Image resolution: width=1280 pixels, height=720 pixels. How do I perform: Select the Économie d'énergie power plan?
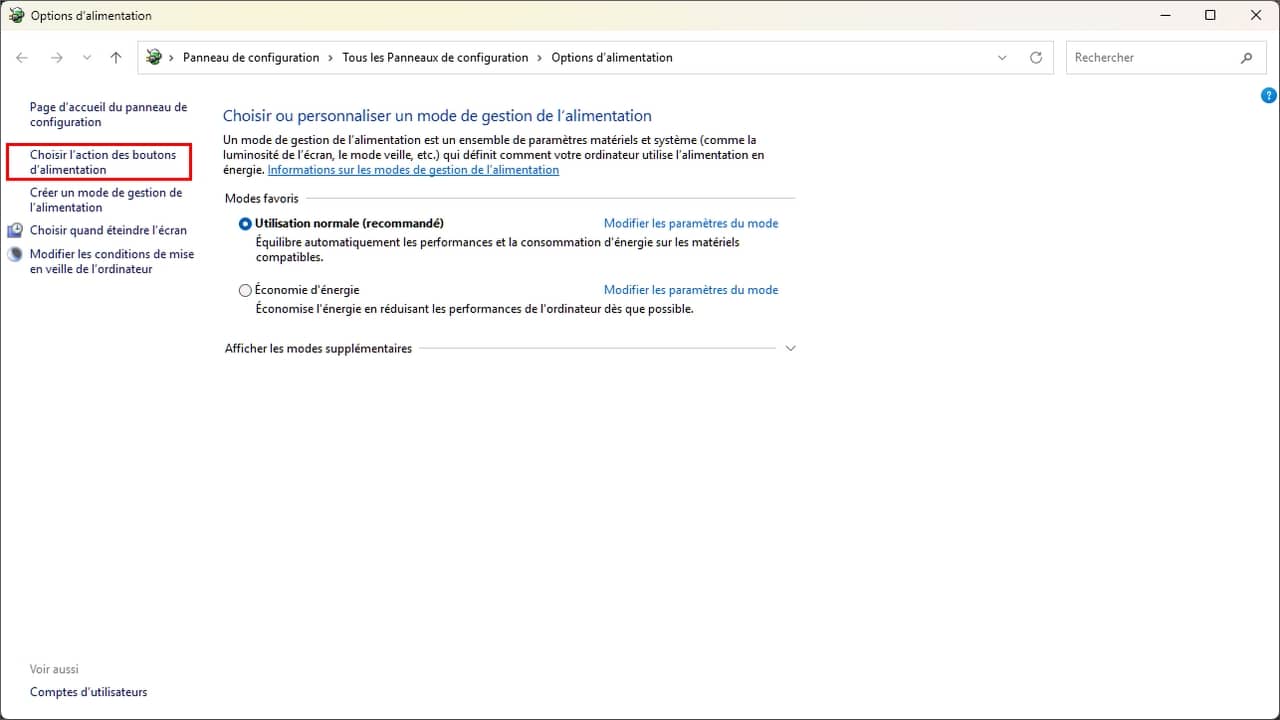point(245,291)
